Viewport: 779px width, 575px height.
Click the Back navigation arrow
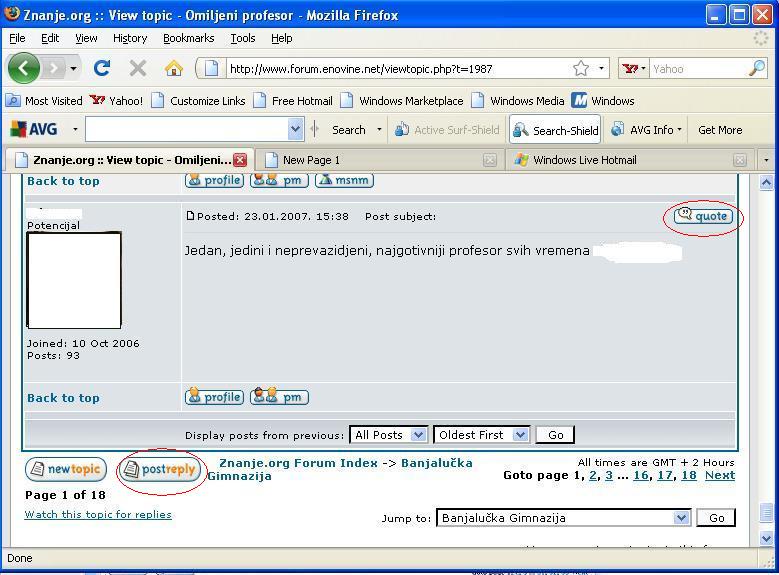tap(24, 68)
